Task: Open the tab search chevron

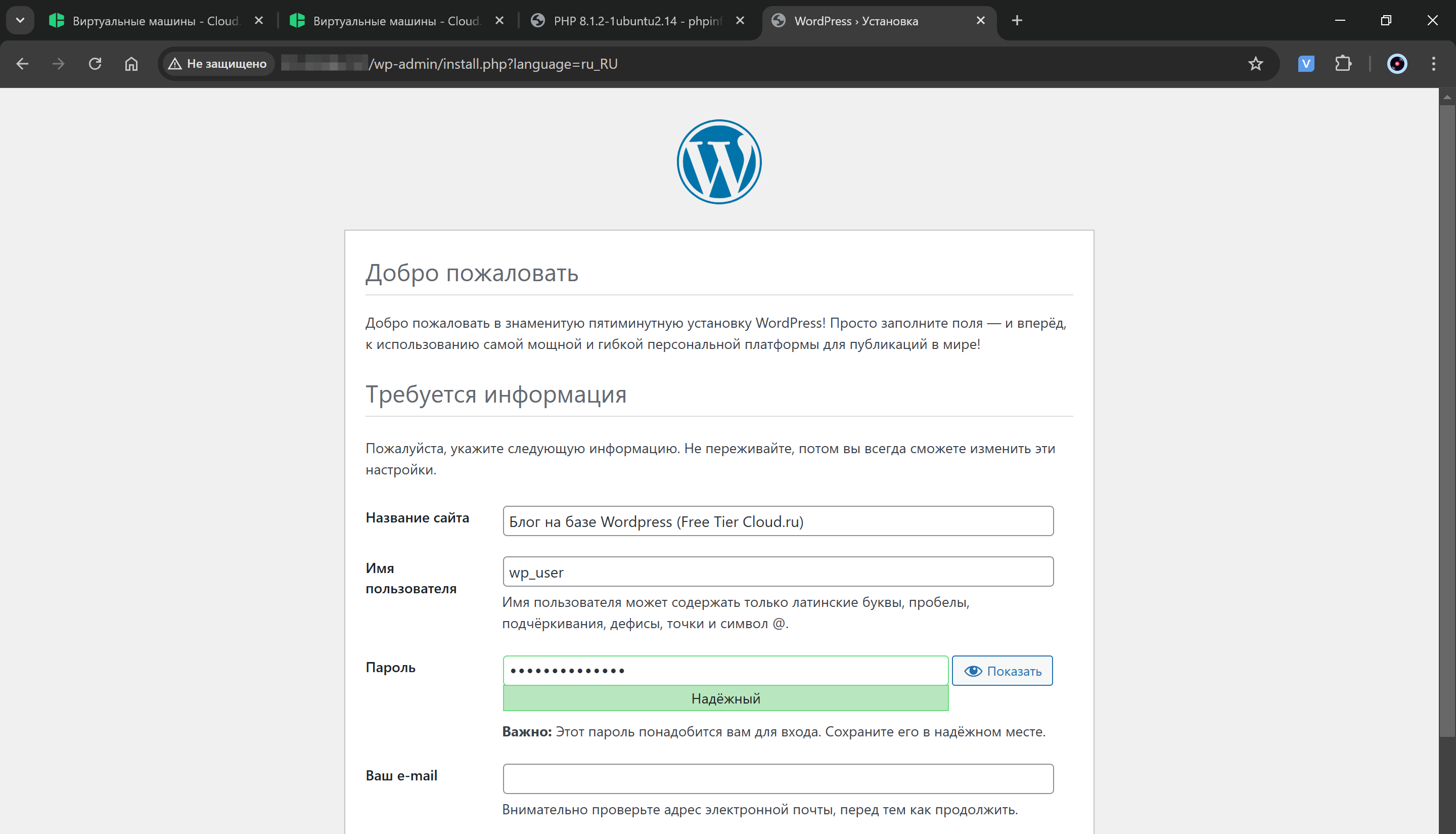Action: [21, 21]
